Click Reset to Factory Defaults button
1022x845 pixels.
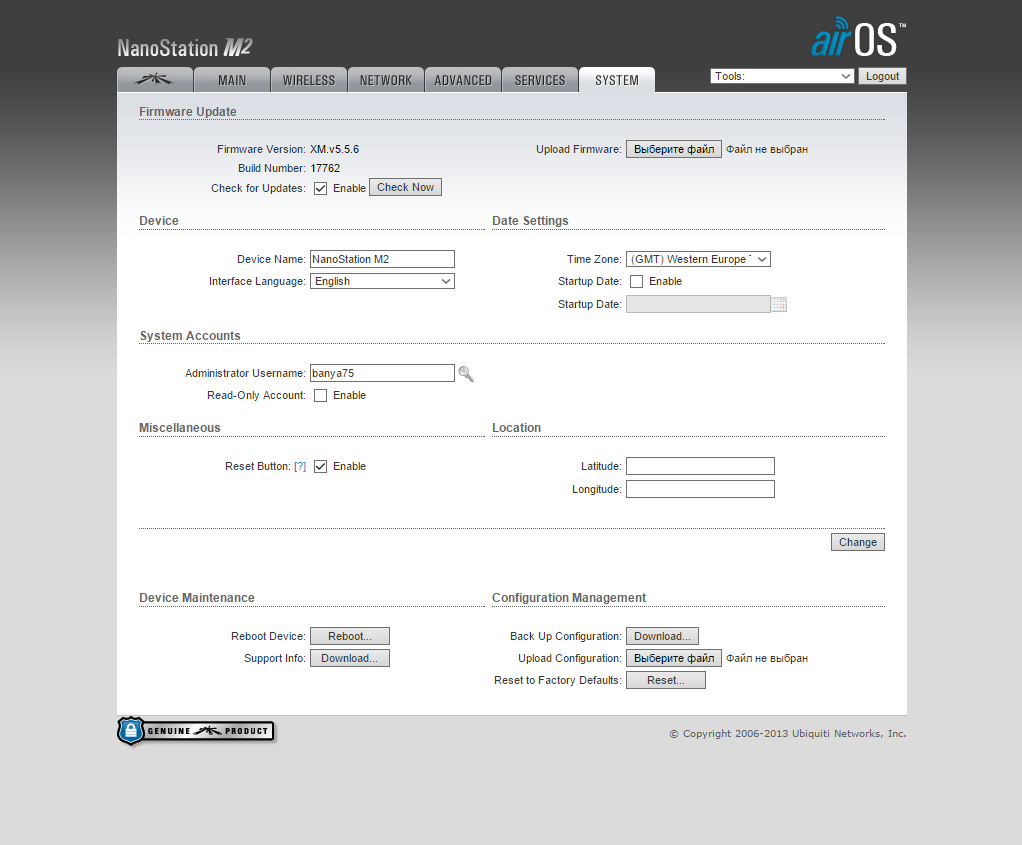click(665, 681)
